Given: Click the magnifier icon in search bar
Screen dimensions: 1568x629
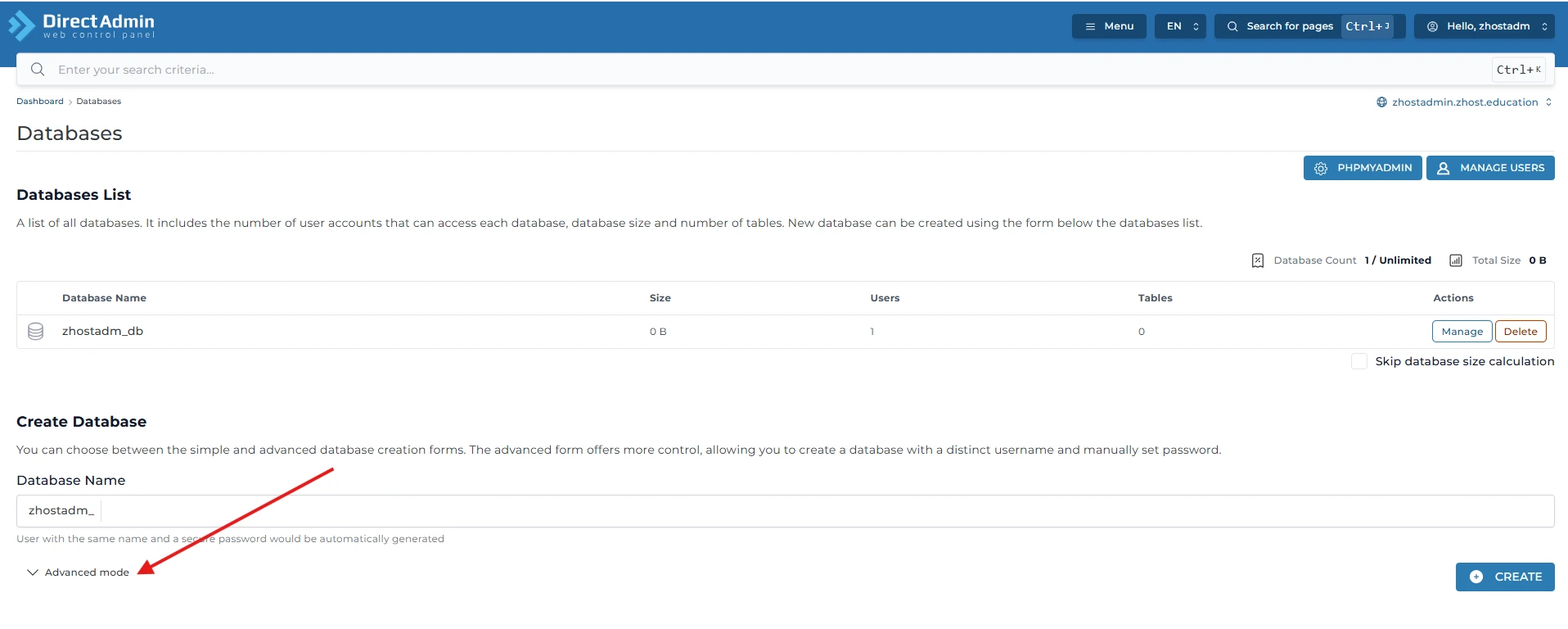Looking at the screenshot, I should coord(38,70).
